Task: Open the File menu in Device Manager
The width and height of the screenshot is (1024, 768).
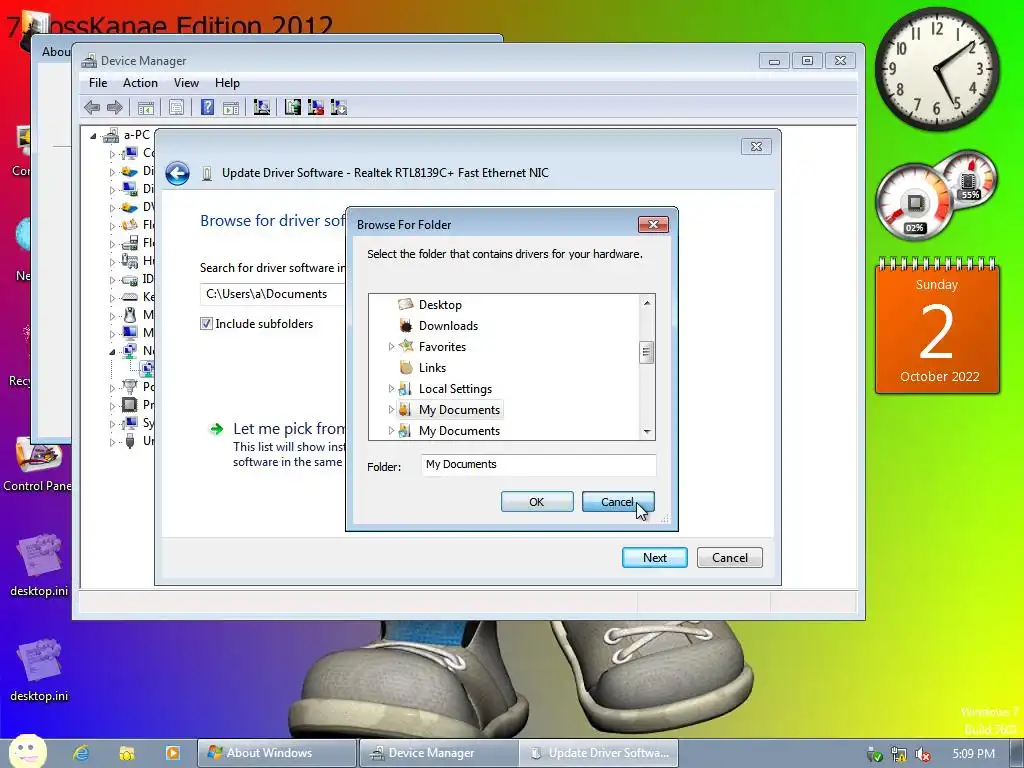Action: click(98, 83)
